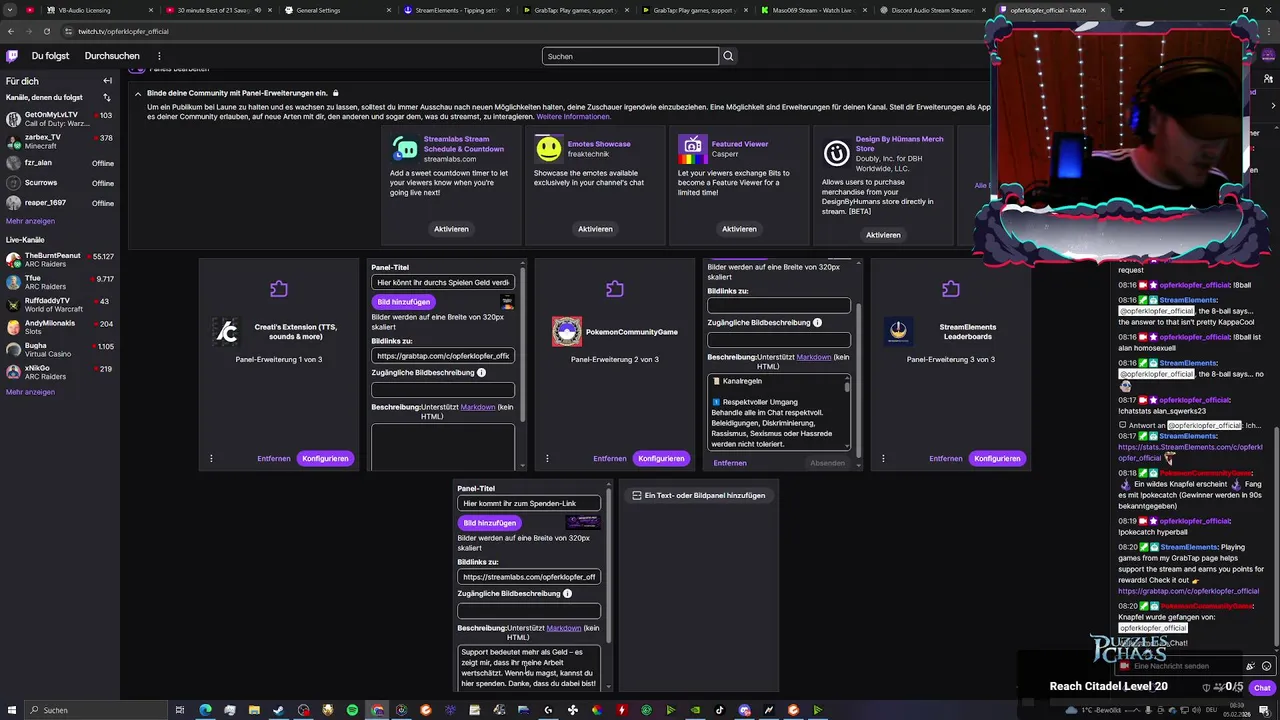Open Emotes Showcase smiley icon

(x=549, y=150)
